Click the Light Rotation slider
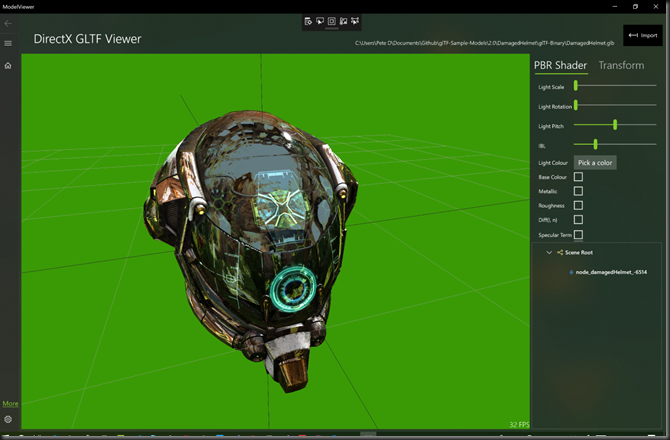This screenshot has height=440, width=670. pyautogui.click(x=615, y=105)
